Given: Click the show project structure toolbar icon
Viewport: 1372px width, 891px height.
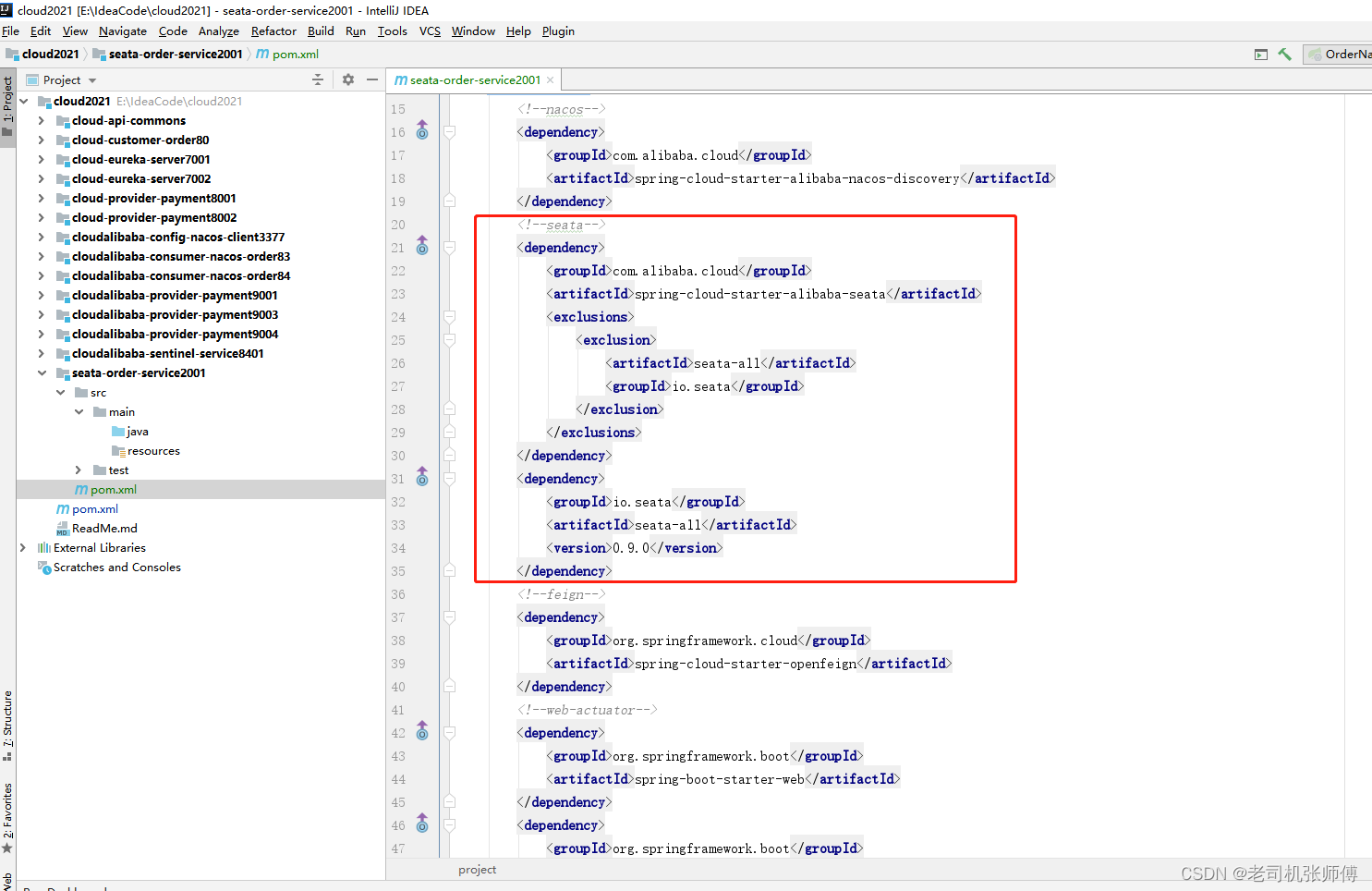Looking at the screenshot, I should pyautogui.click(x=1261, y=55).
